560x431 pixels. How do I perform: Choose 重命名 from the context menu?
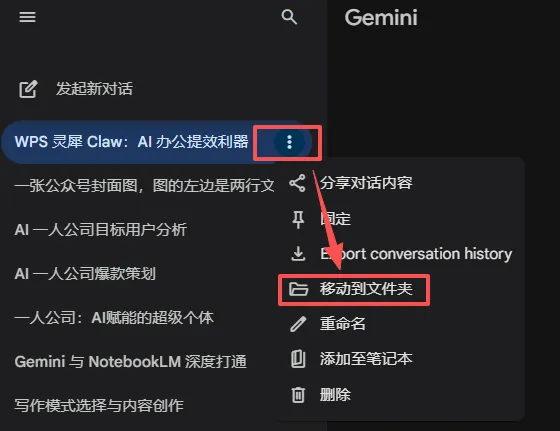click(342, 324)
